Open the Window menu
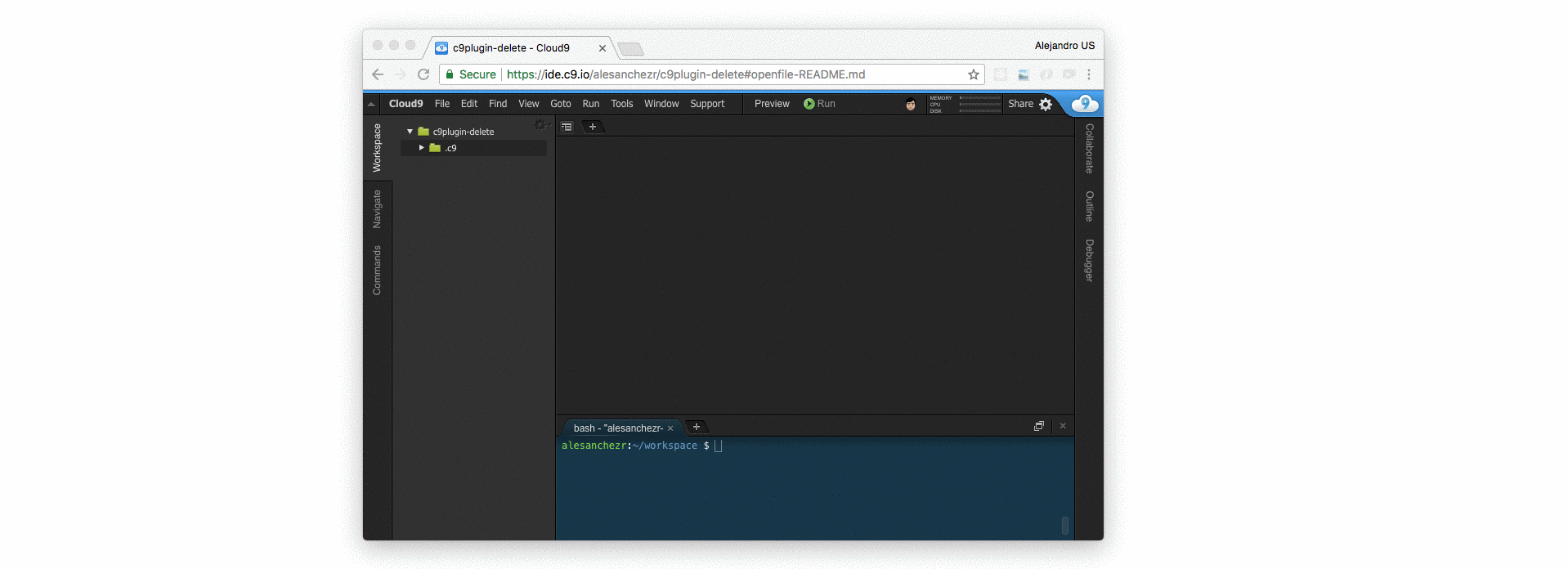Viewport: 1568px width, 569px height. (x=661, y=104)
